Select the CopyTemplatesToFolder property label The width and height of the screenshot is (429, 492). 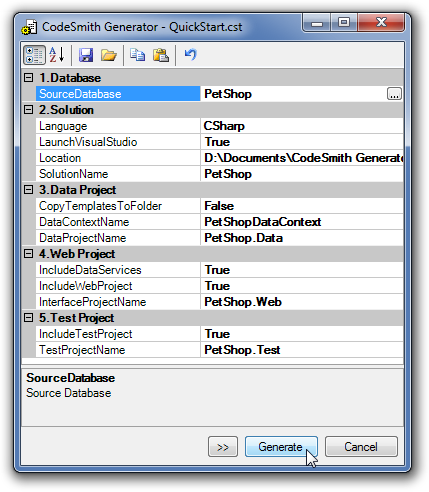pyautogui.click(x=100, y=206)
